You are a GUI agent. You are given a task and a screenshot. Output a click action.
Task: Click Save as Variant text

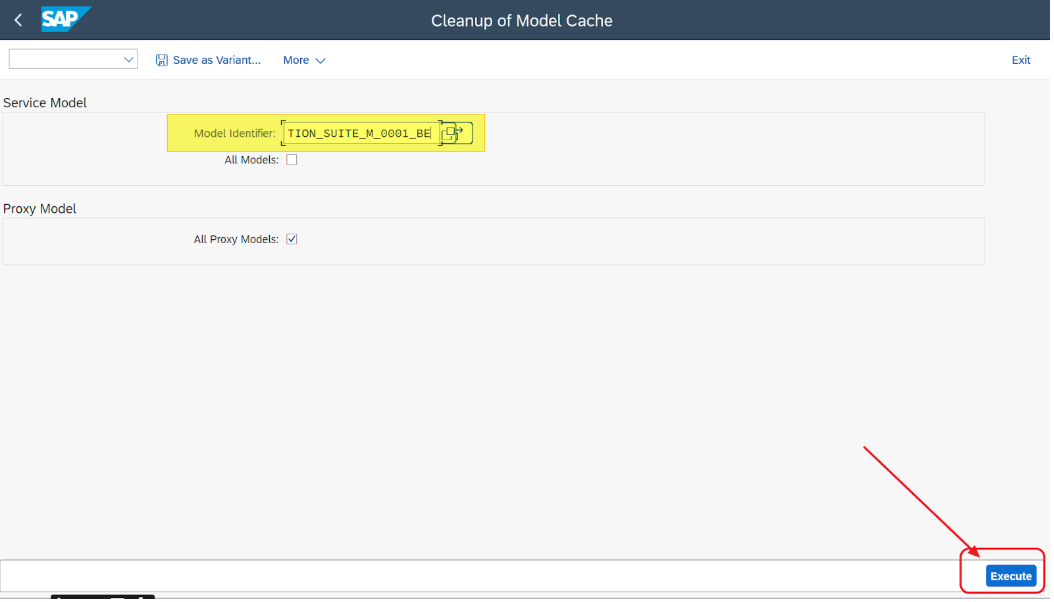216,60
